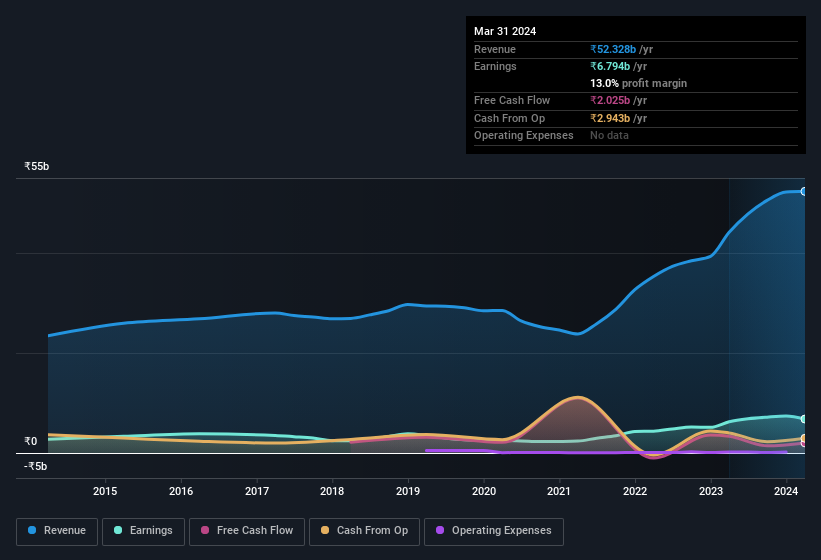Click the Operating Expenses label in tooltip
The image size is (821, 560).
pos(524,136)
